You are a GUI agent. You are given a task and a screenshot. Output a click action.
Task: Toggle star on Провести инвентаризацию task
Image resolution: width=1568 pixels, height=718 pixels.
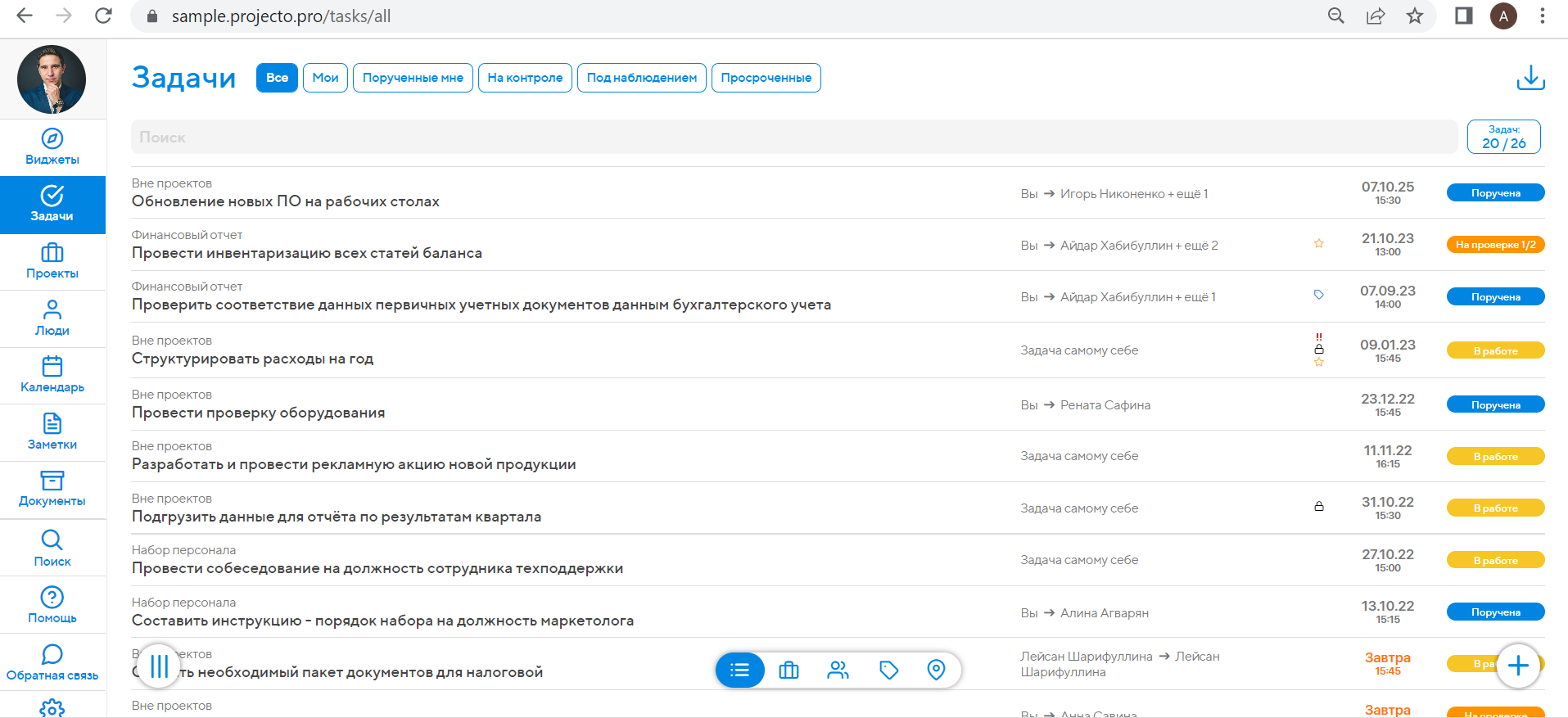point(1319,243)
